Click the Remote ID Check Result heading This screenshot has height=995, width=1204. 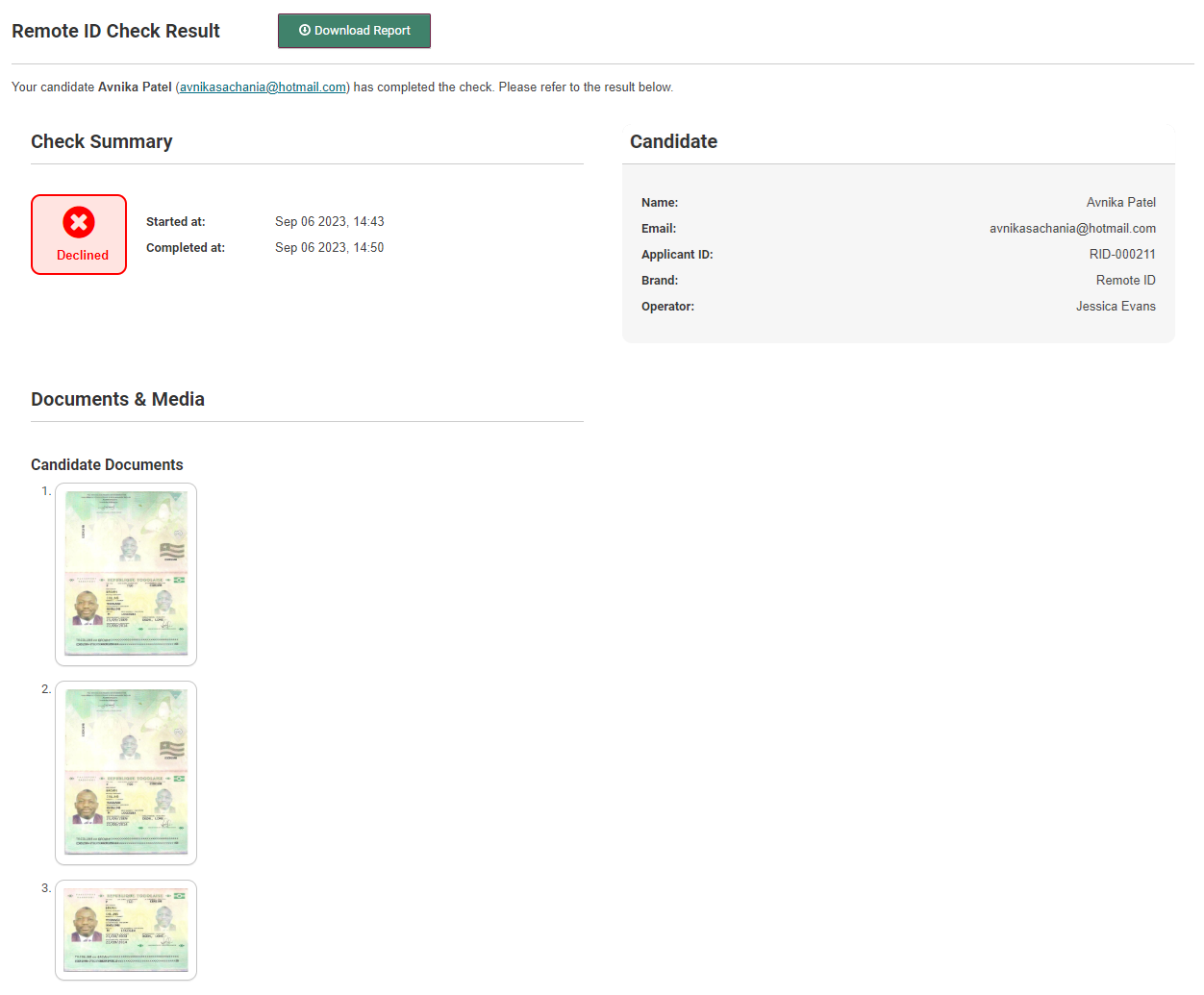tap(115, 31)
